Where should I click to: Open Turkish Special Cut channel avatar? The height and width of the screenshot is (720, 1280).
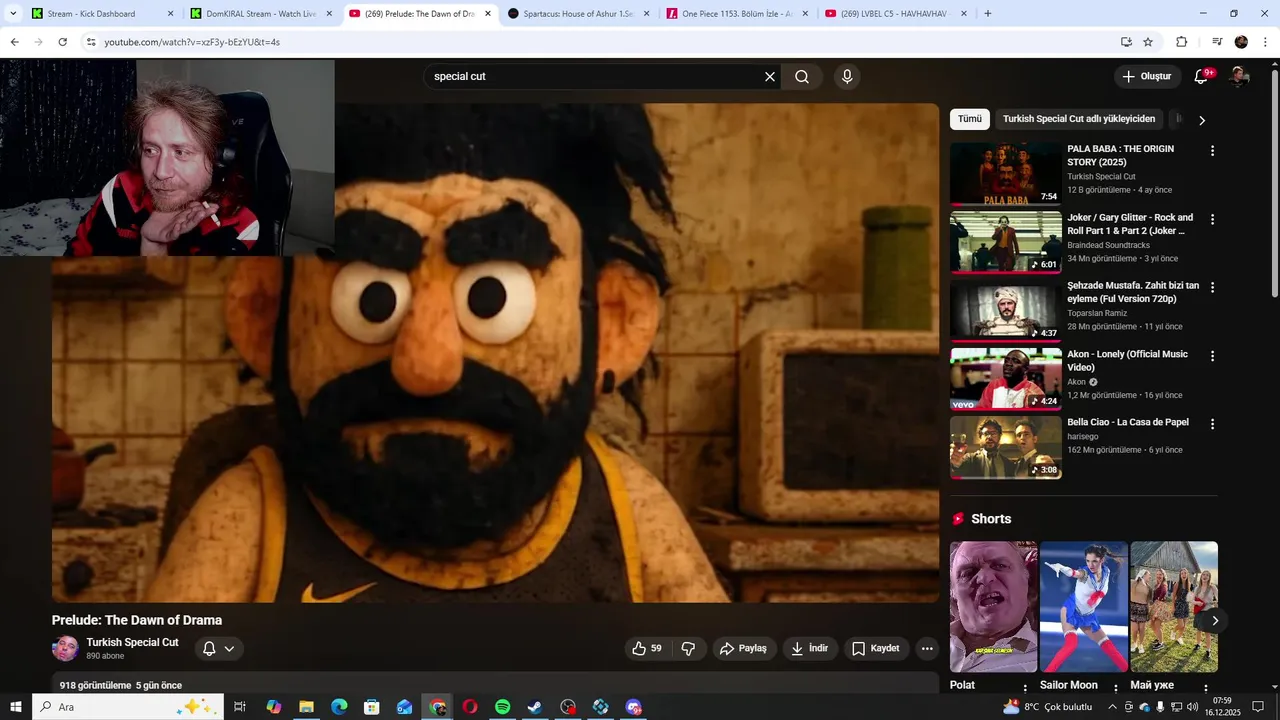point(65,649)
